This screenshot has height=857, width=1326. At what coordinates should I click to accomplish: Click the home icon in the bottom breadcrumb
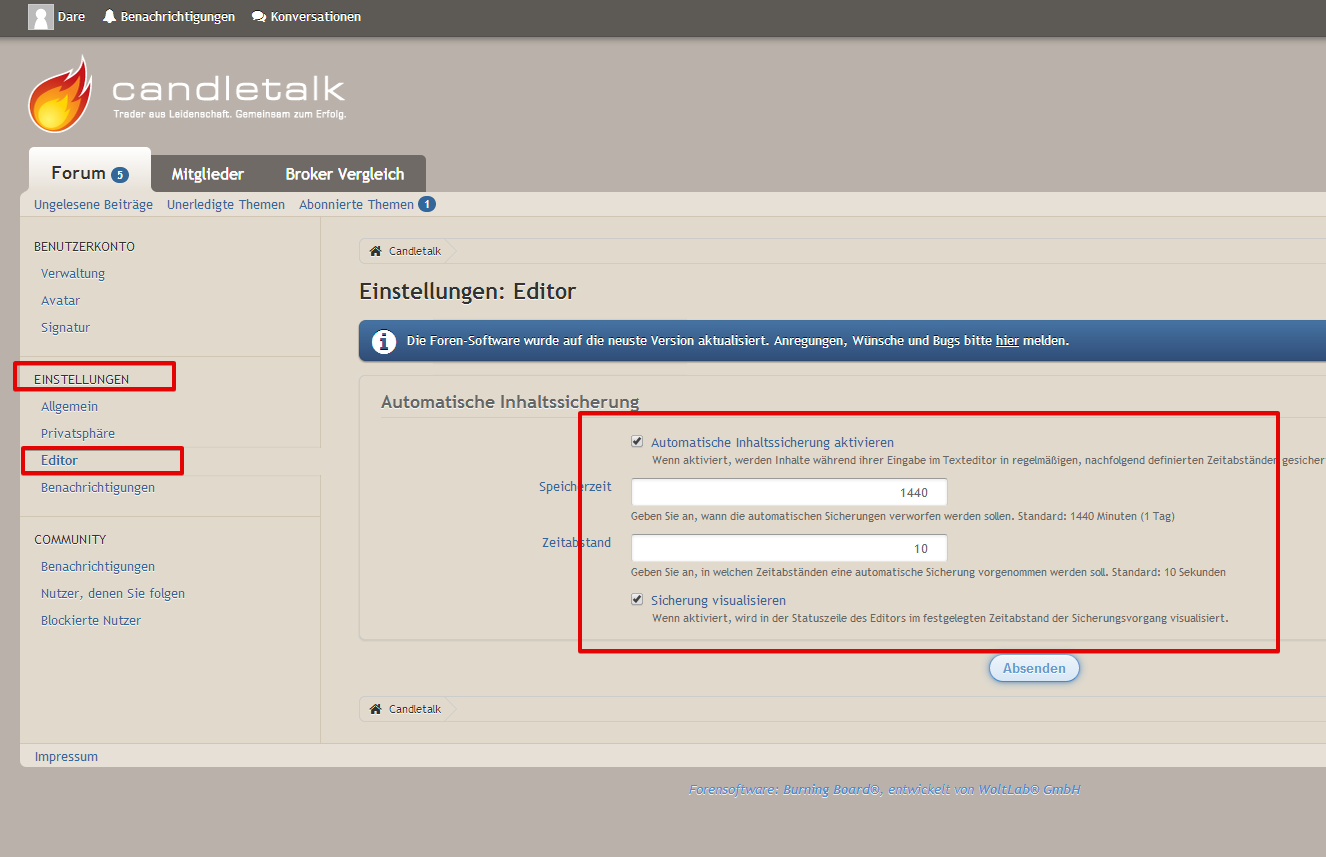(x=376, y=709)
